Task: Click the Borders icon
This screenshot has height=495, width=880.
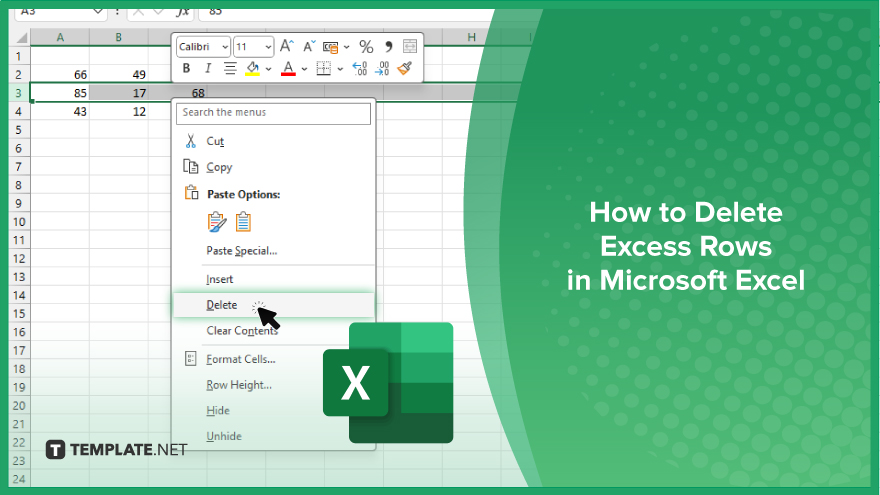Action: [x=323, y=68]
